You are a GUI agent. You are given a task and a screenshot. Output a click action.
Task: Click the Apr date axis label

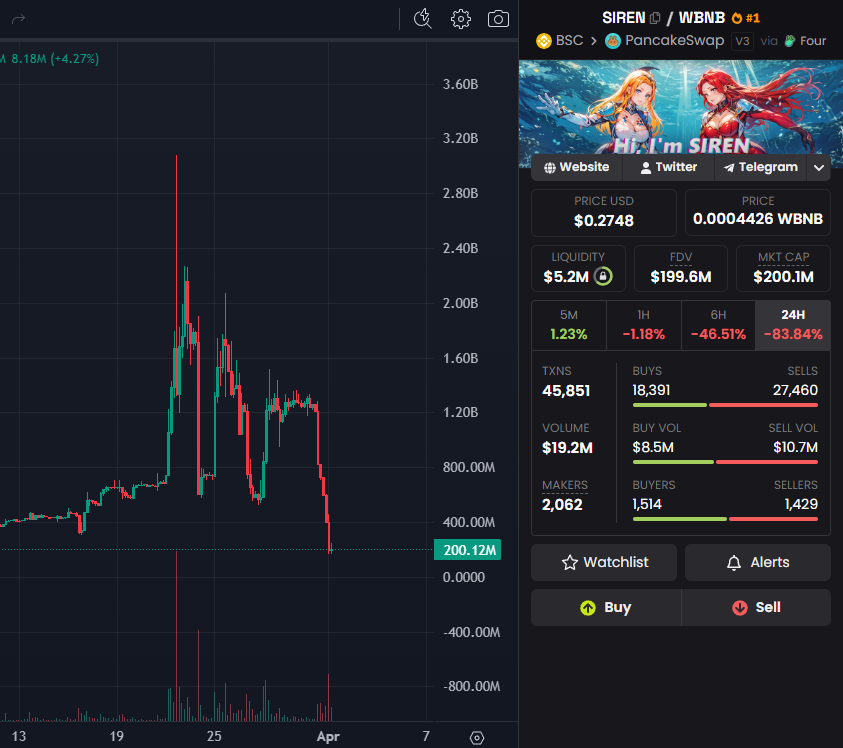pyautogui.click(x=328, y=737)
